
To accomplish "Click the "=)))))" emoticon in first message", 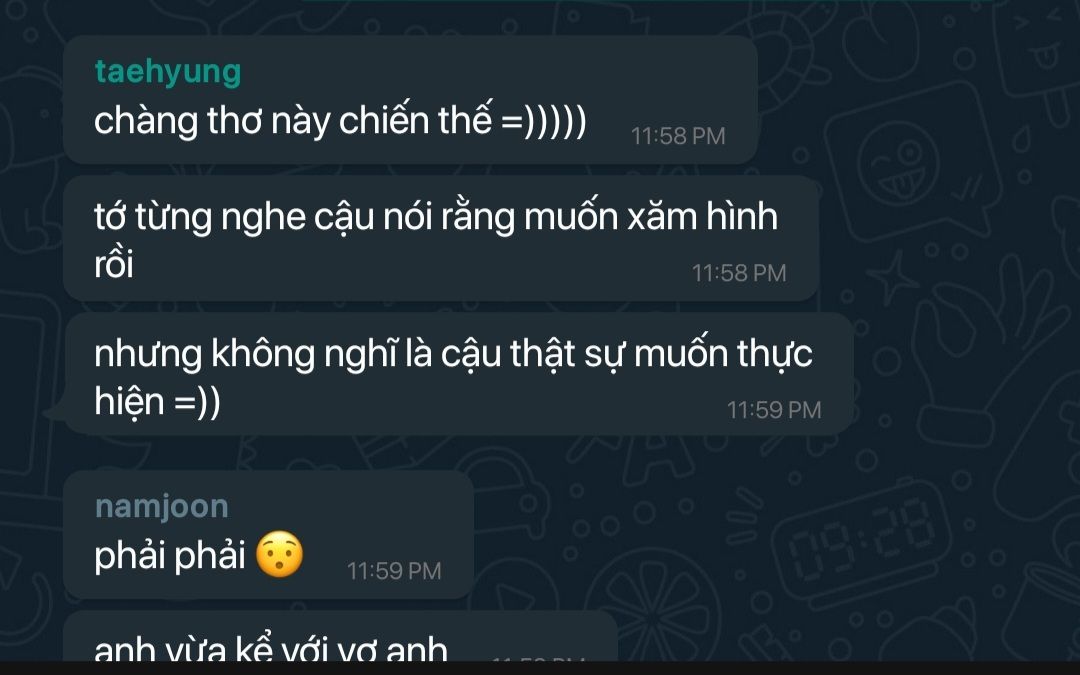I will (x=544, y=121).
